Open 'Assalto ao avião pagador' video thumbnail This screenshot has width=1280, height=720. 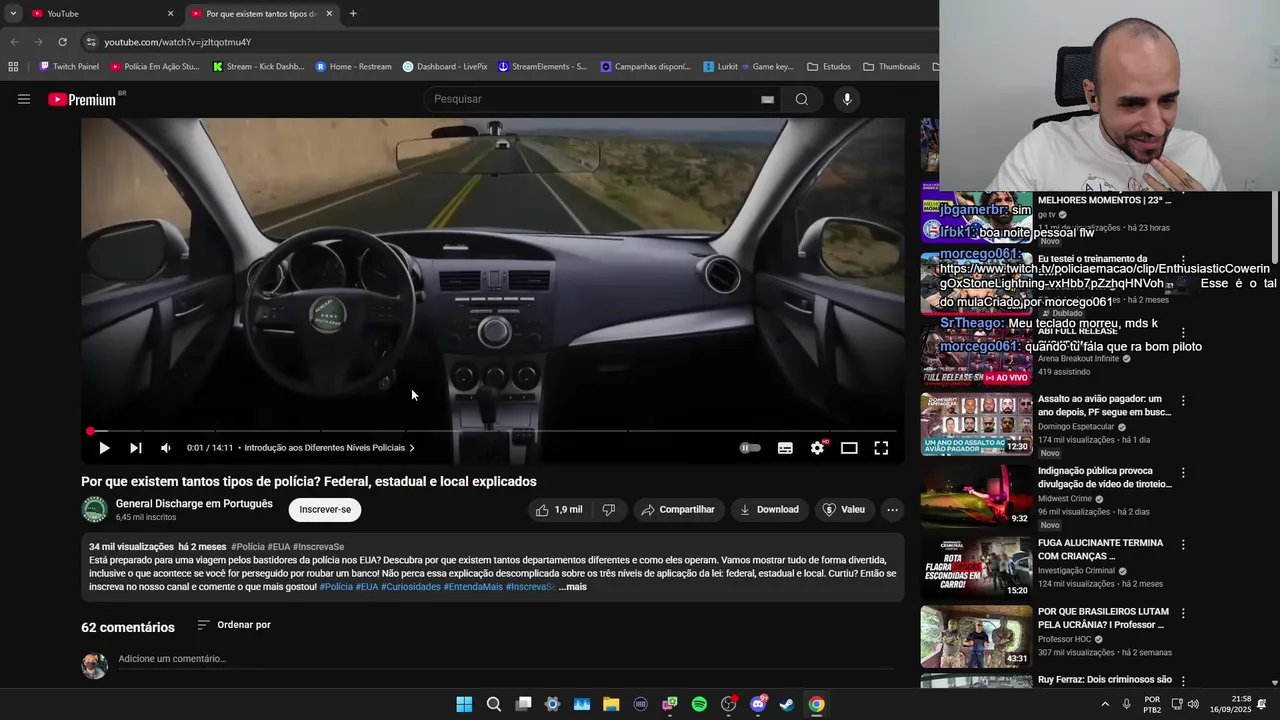[x=976, y=424]
